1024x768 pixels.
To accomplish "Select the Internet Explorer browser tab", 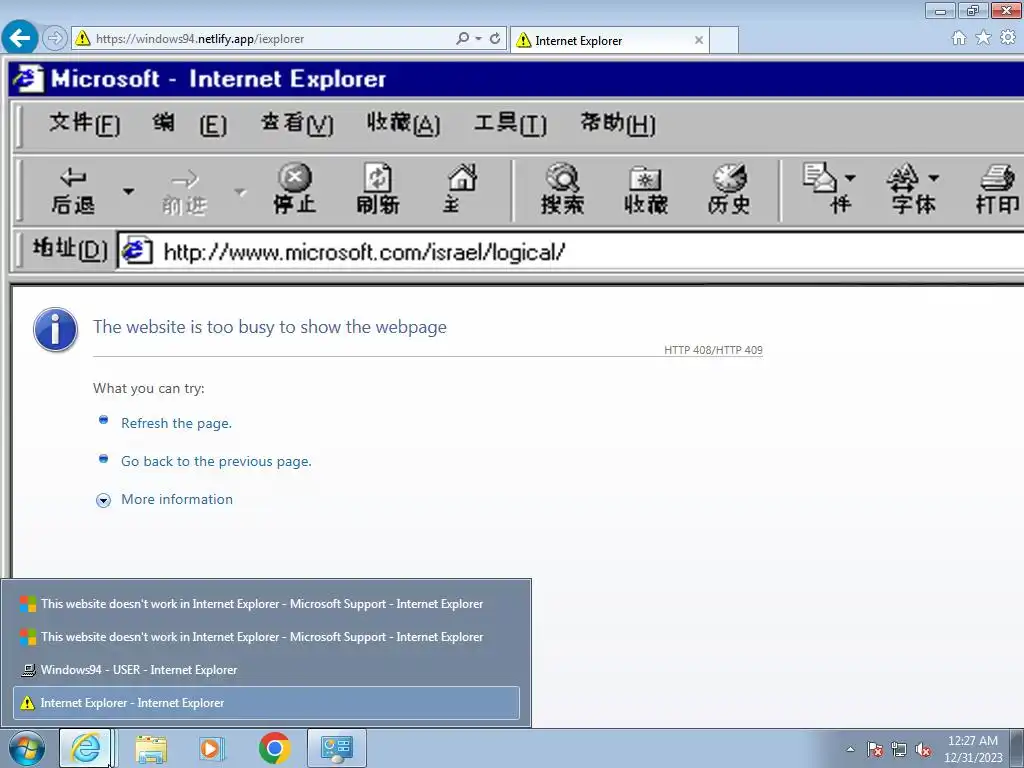I will [x=610, y=40].
